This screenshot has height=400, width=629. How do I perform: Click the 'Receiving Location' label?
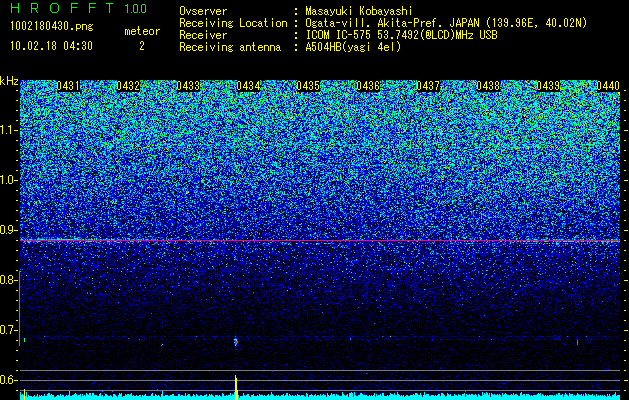click(x=233, y=23)
